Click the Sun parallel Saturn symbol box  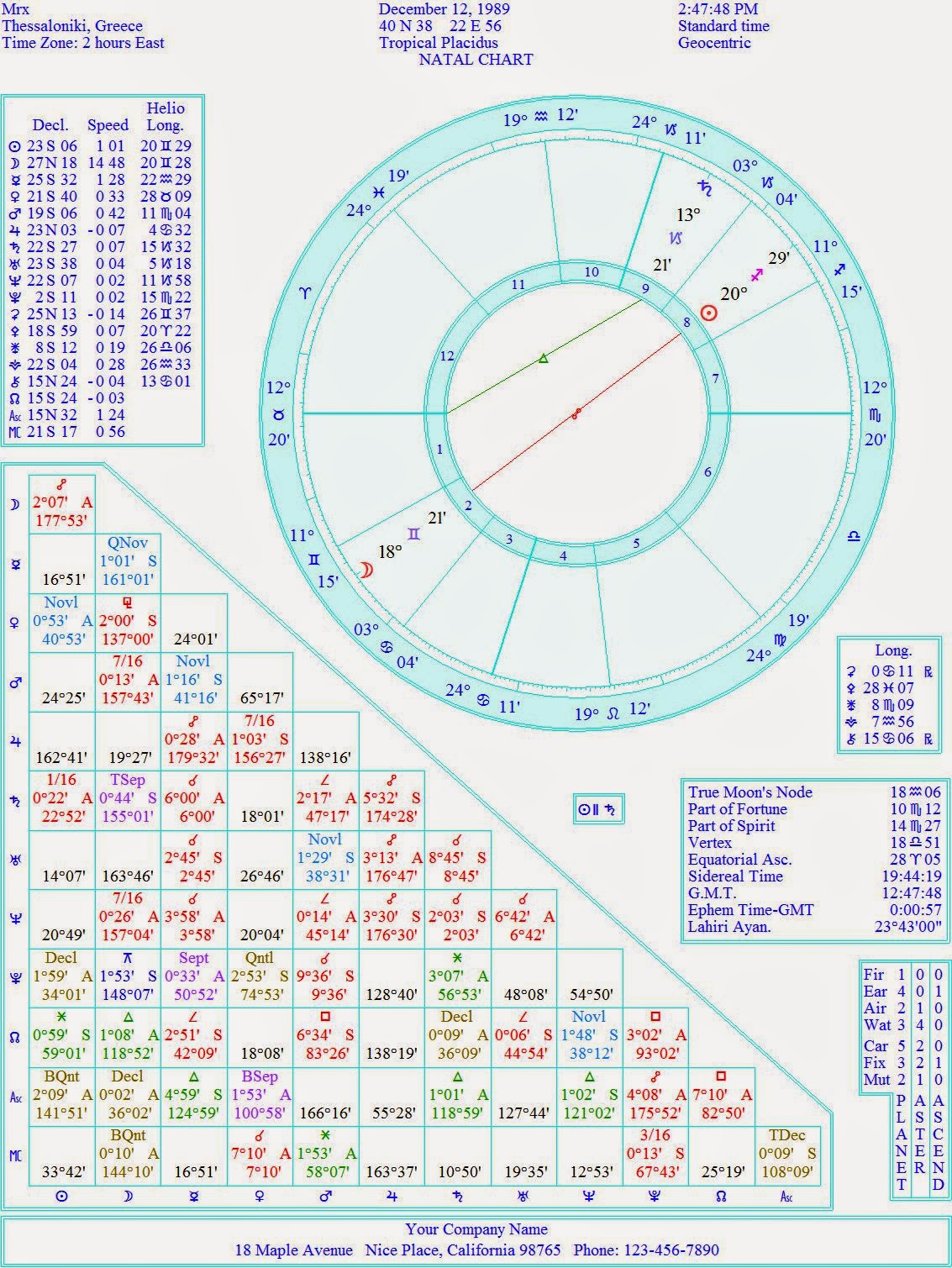click(x=600, y=809)
